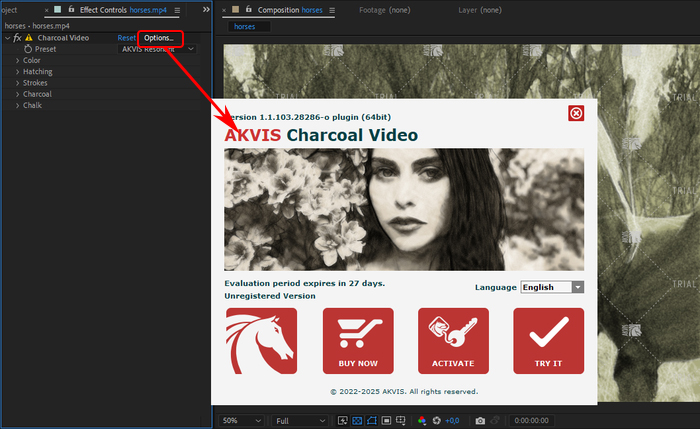
Task: Click the 0:00:00:00 preview time
Action: [x=531, y=421]
